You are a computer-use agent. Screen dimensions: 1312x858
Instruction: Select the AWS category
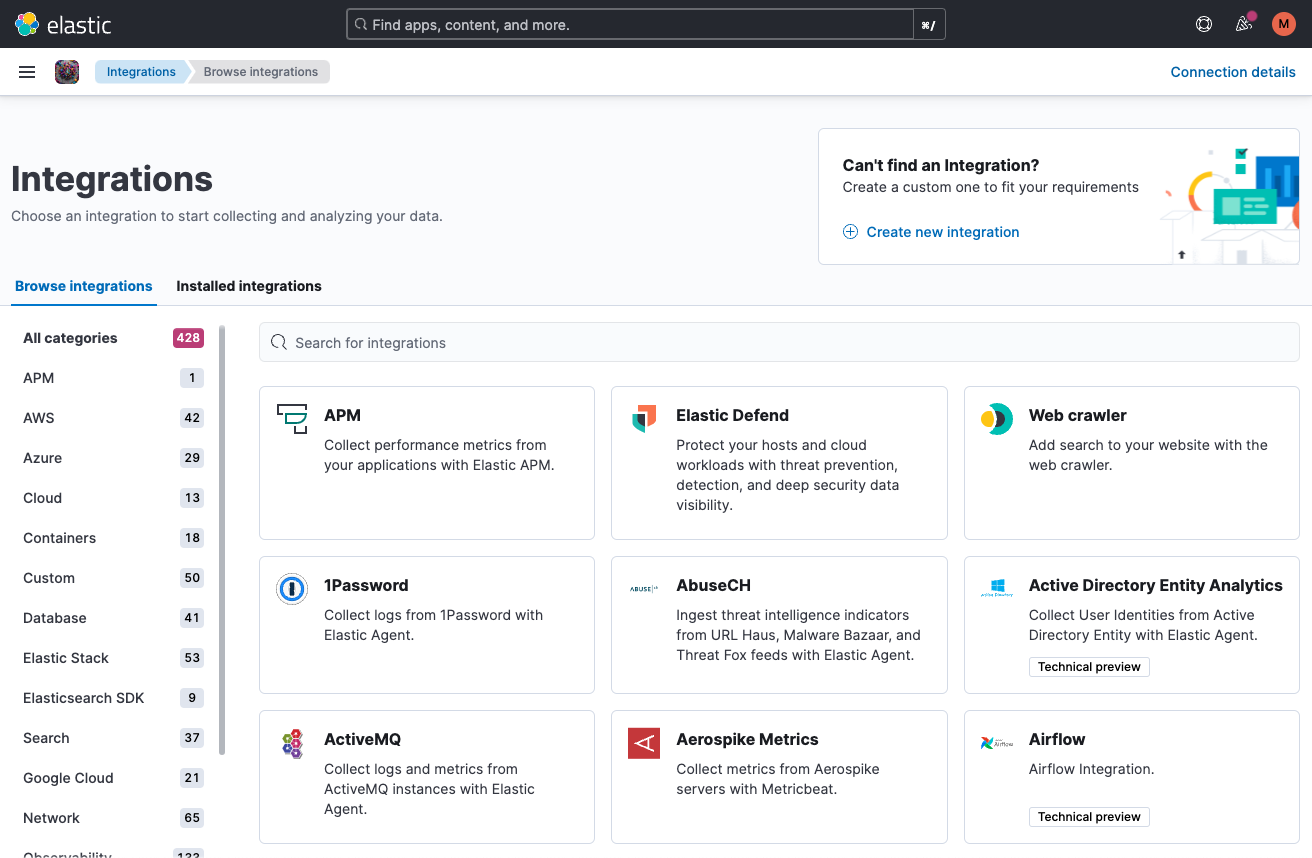pos(113,418)
